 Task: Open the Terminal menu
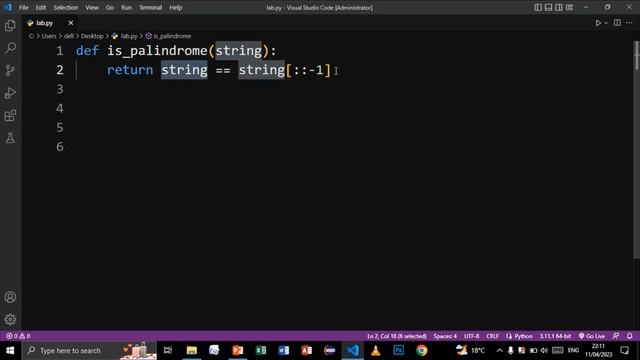coord(150,7)
